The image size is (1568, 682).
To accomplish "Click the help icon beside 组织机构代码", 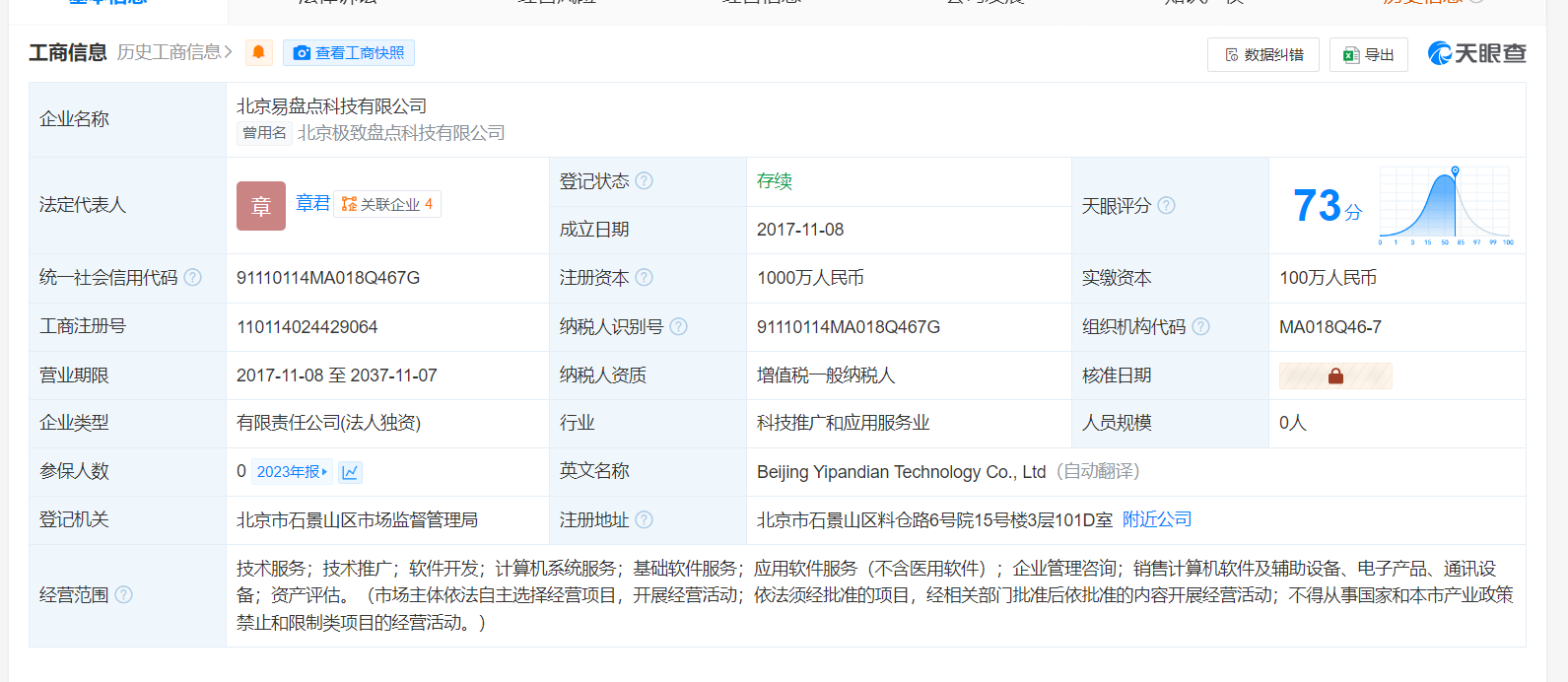I will click(1201, 326).
